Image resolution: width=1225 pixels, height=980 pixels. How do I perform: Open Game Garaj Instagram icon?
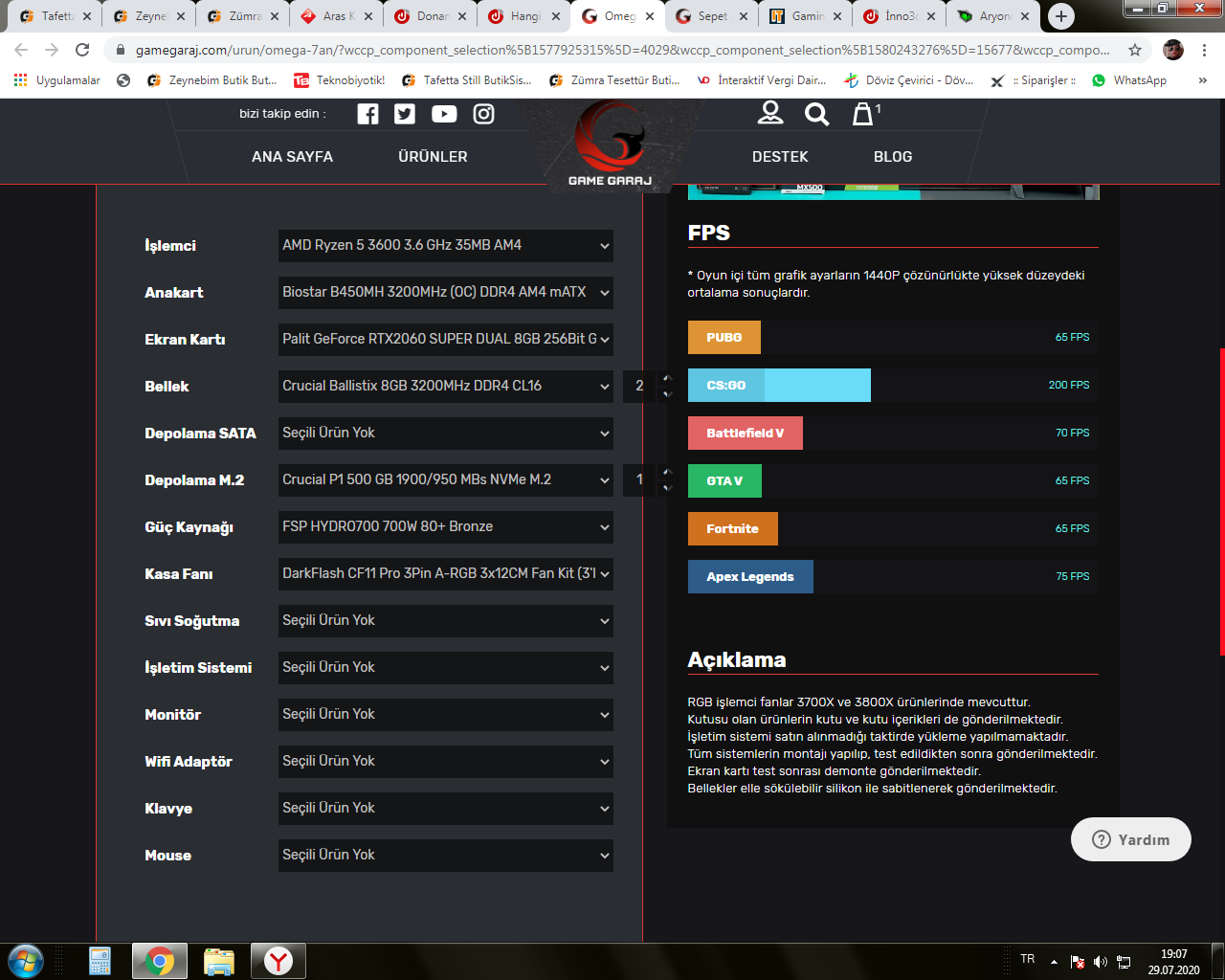tap(484, 114)
